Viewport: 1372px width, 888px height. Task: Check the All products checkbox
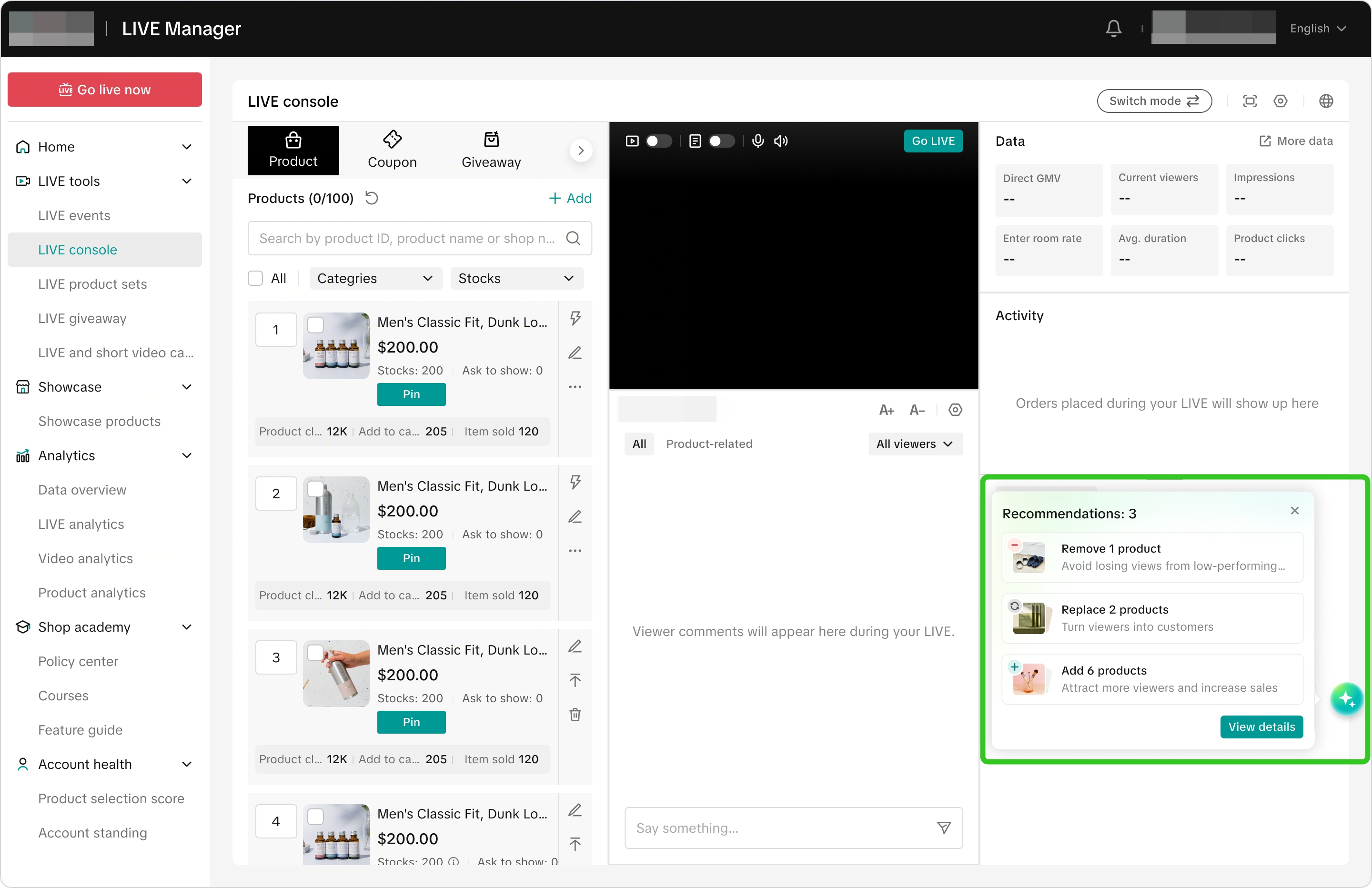[x=255, y=279]
